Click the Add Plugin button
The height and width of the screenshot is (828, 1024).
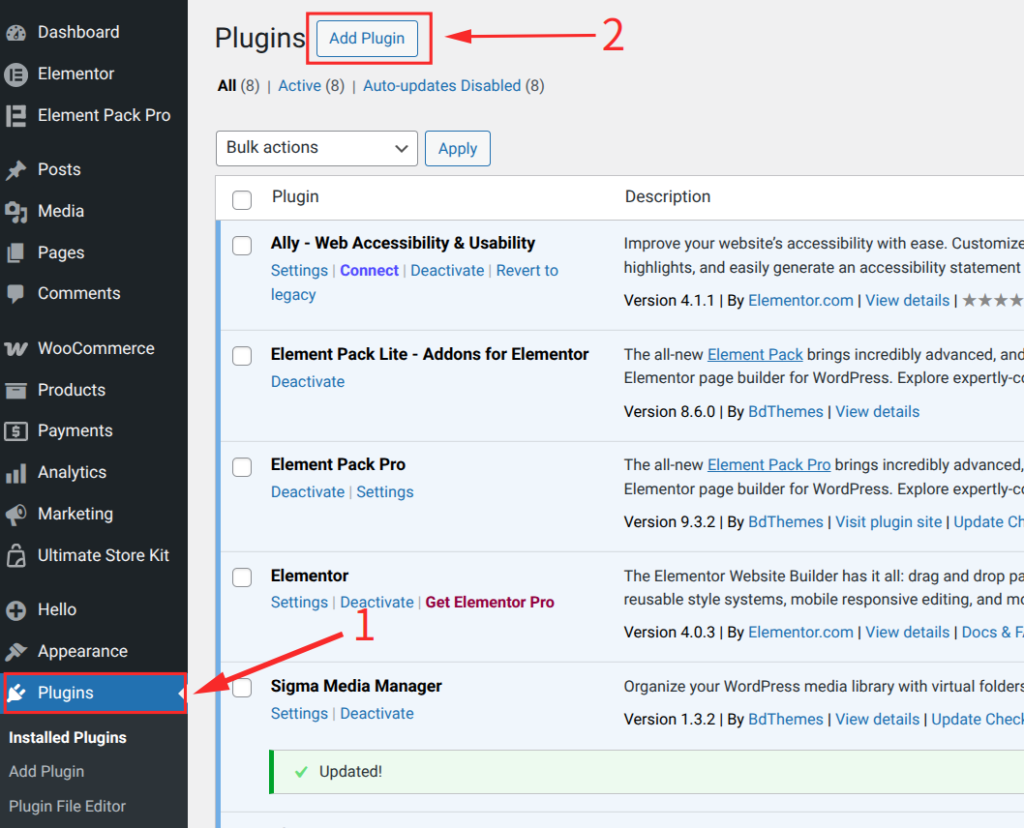click(366, 38)
